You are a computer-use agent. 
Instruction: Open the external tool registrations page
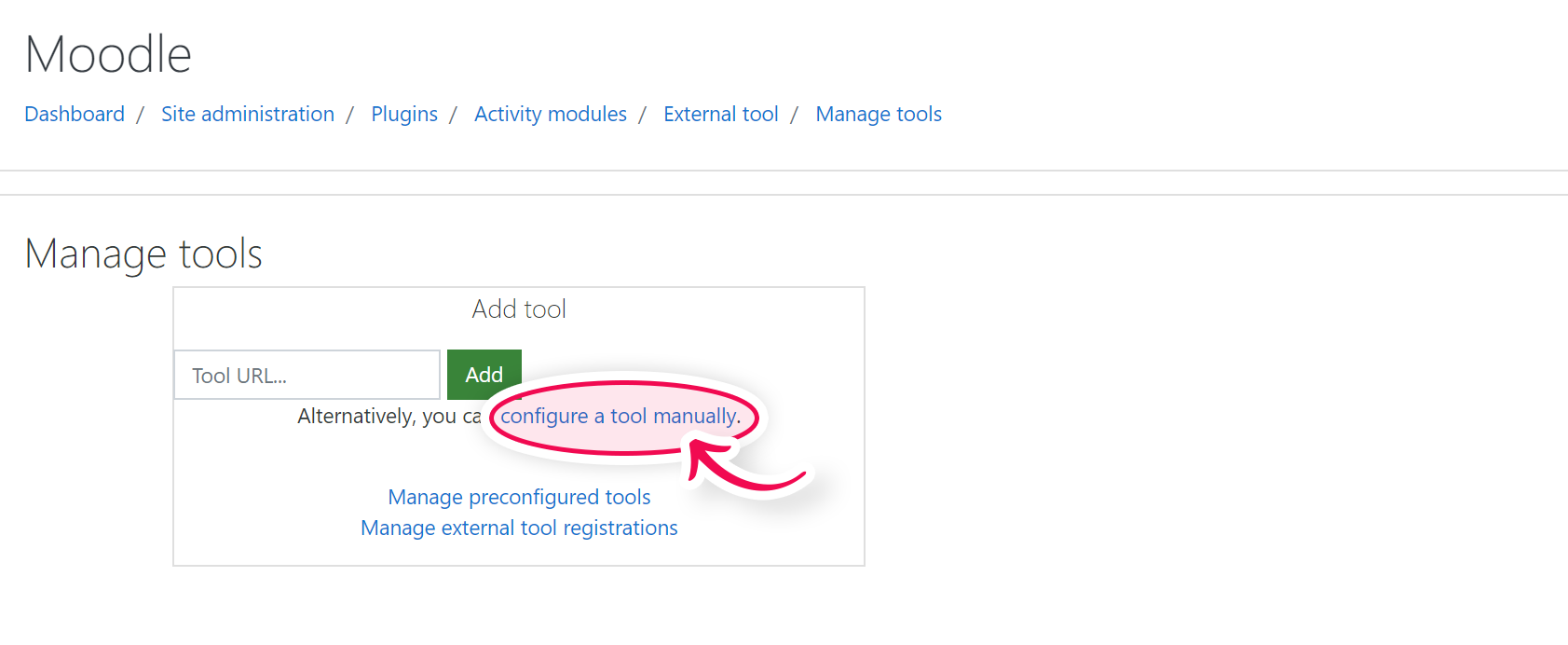(518, 528)
